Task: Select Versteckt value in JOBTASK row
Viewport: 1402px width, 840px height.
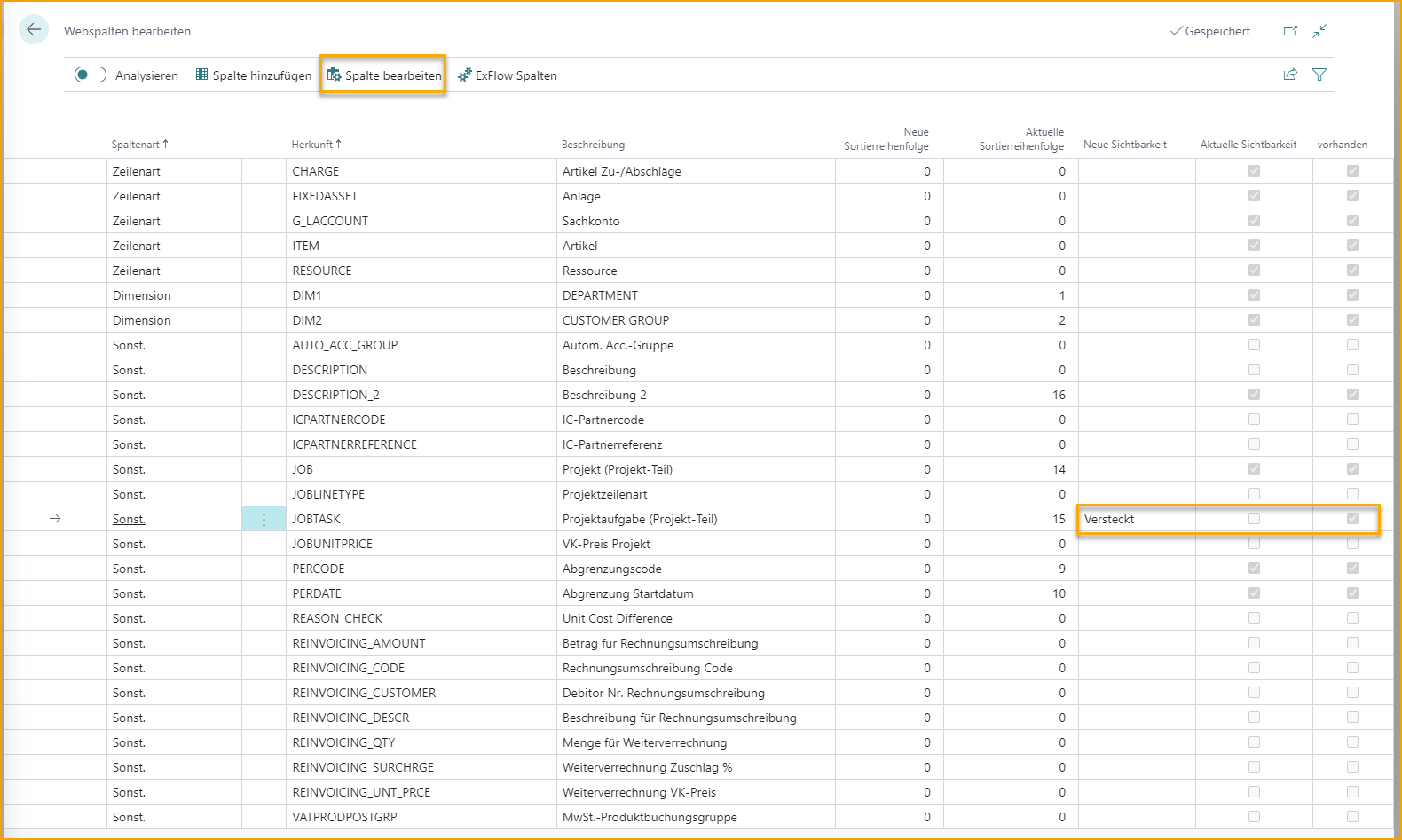Action: [1137, 519]
